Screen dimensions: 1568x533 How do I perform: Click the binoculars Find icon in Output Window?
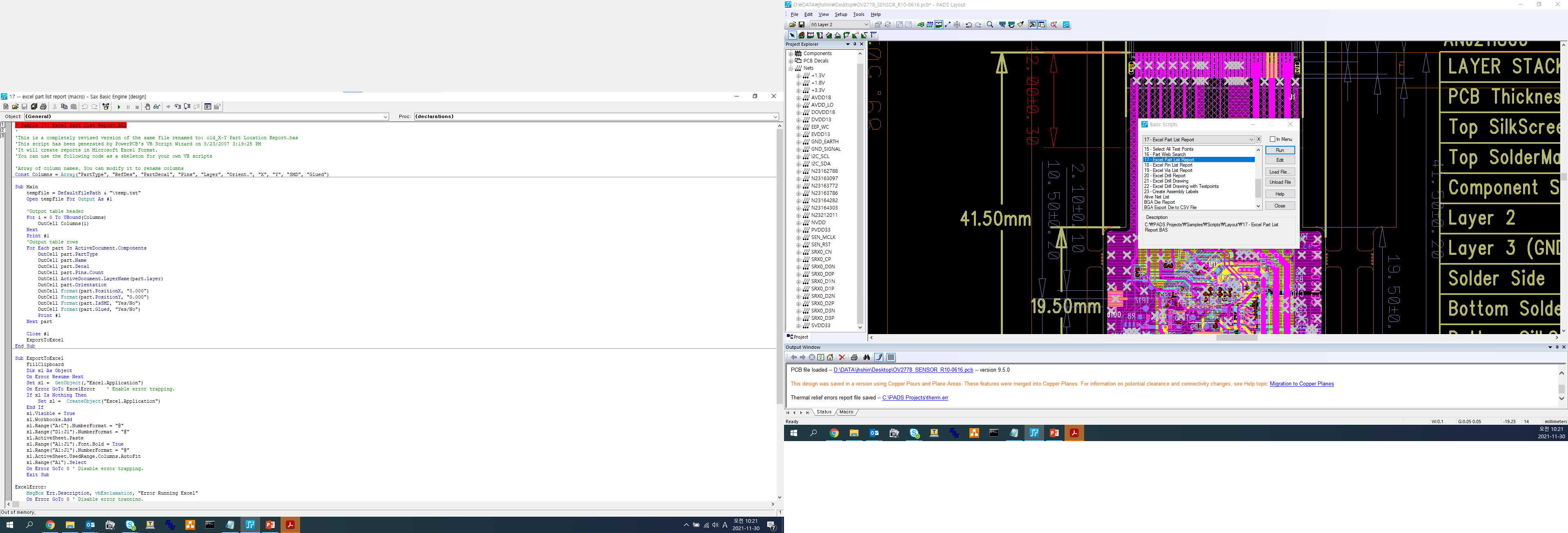pyautogui.click(x=867, y=357)
